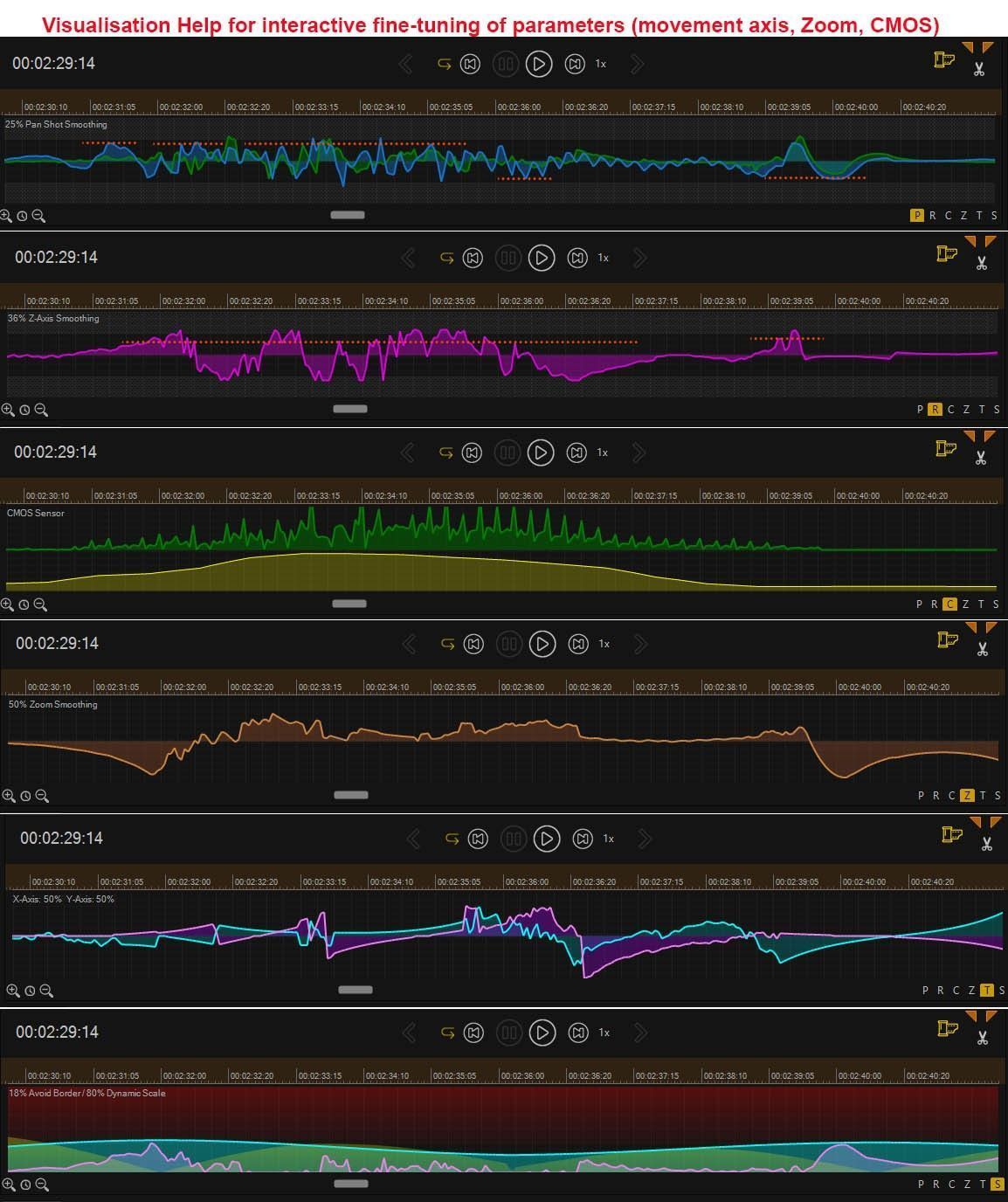Toggle loop icon in X-Axis Y-Axis panel
This screenshot has height=1202, width=1008.
(452, 839)
